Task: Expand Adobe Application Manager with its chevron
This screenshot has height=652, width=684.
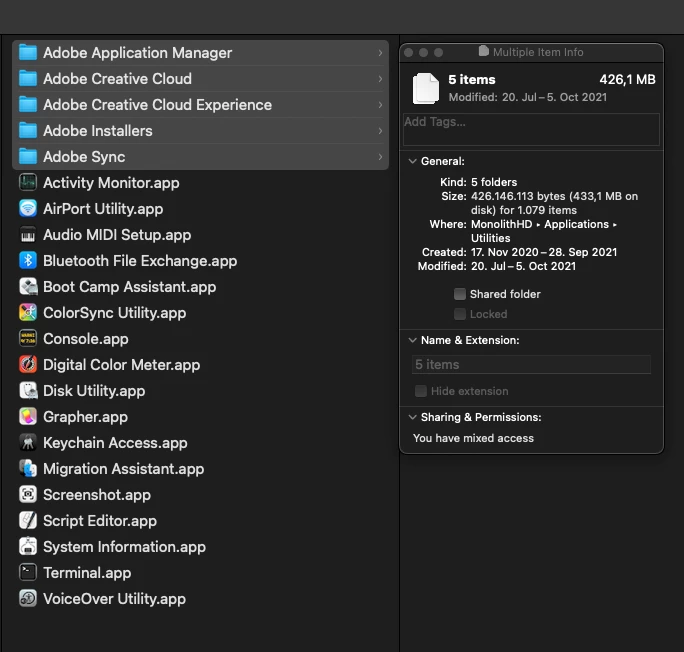Action: click(380, 53)
